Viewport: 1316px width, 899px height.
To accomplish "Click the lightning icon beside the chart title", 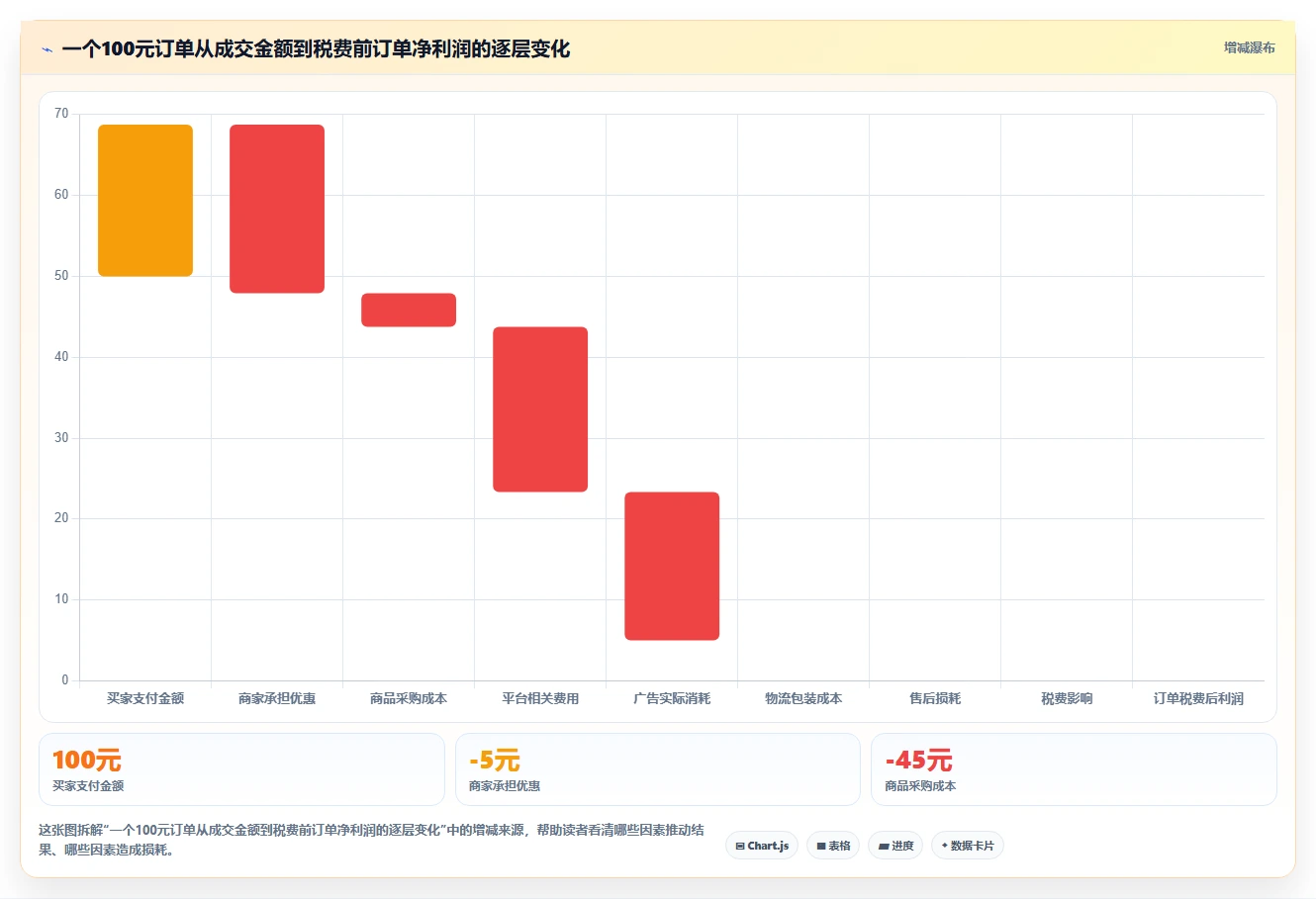I will [47, 49].
